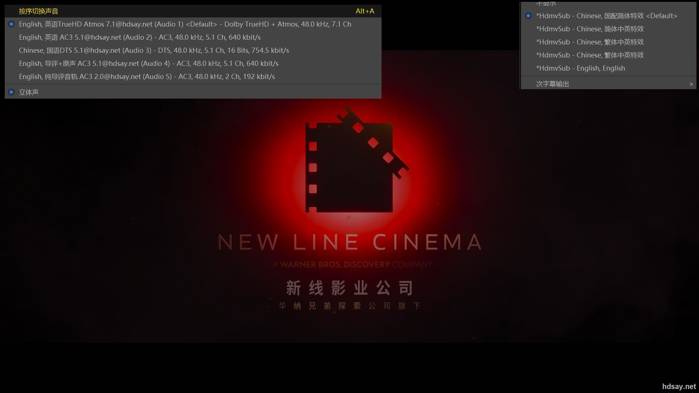
Task: Click the blue bullet next to 立体声
Action: click(11, 92)
